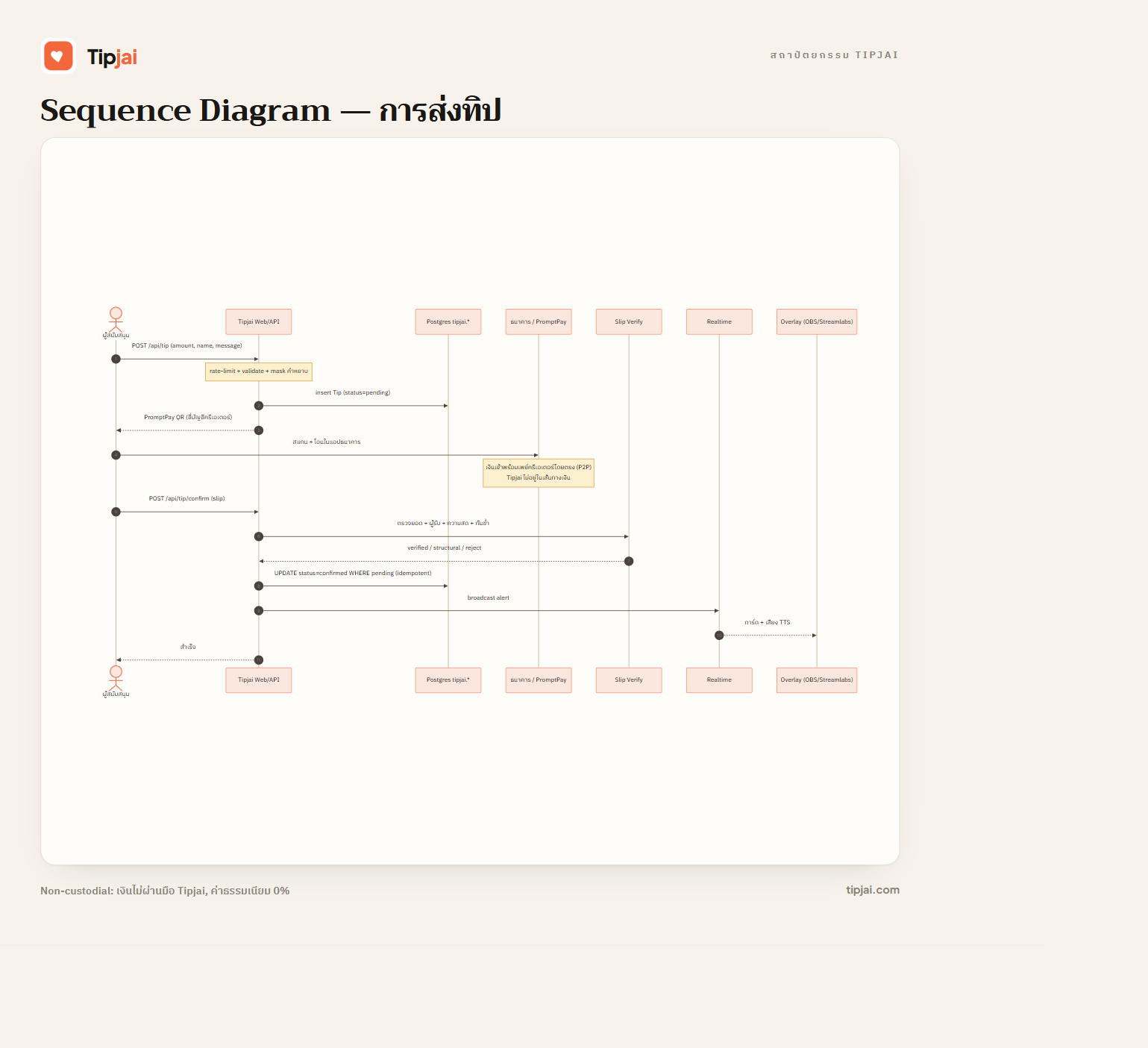Click step marker 1 on the POST /api/tip arrow

pos(116,359)
